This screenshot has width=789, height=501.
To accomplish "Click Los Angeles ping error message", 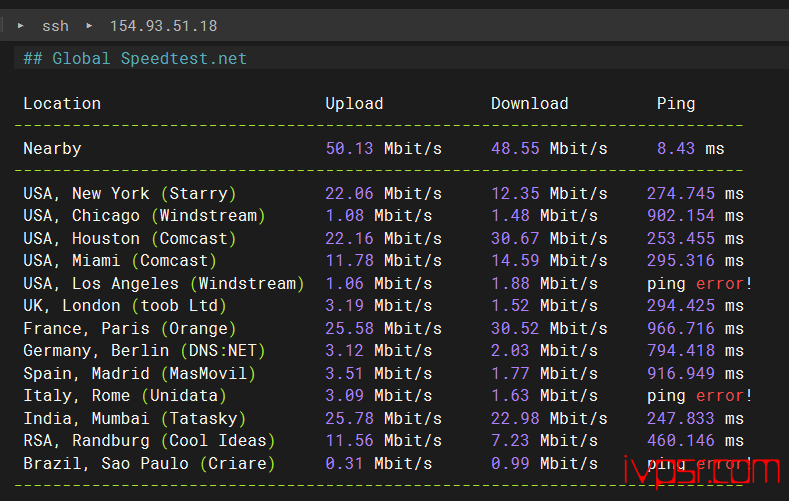I will coord(699,284).
